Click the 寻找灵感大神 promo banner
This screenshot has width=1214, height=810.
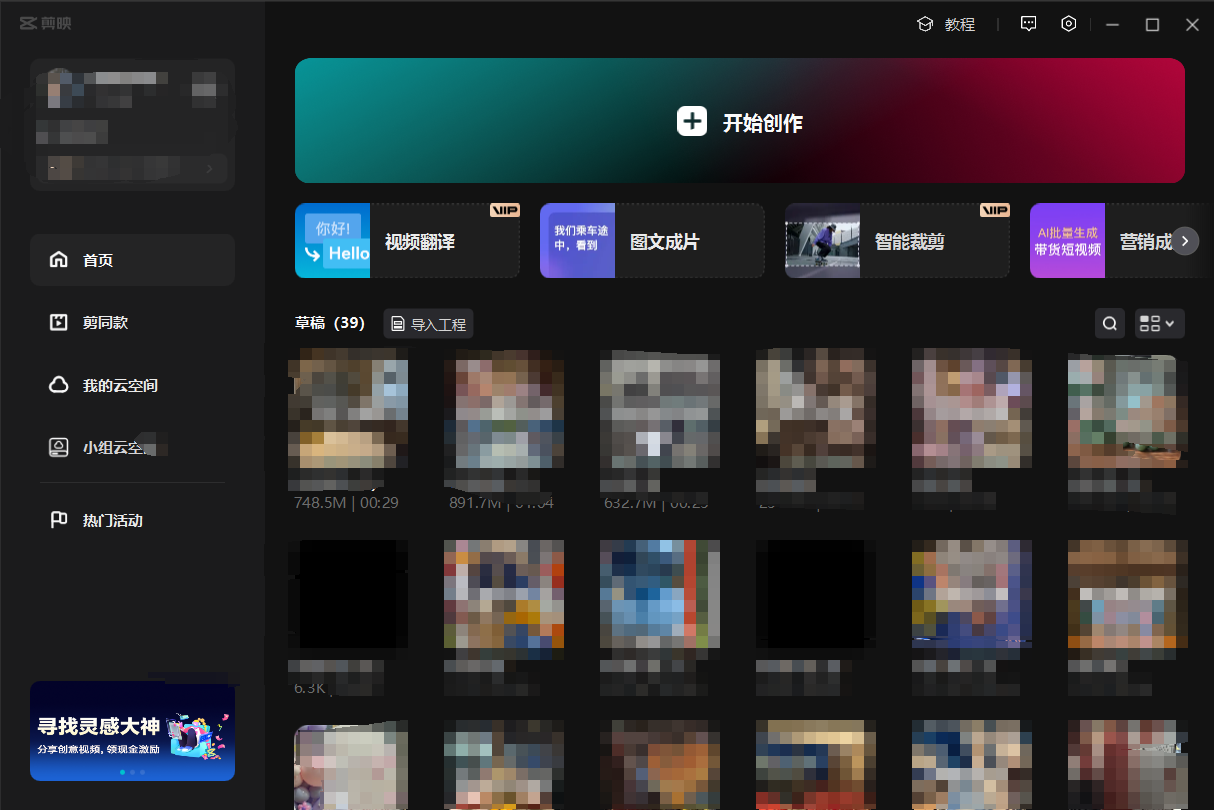tap(132, 731)
